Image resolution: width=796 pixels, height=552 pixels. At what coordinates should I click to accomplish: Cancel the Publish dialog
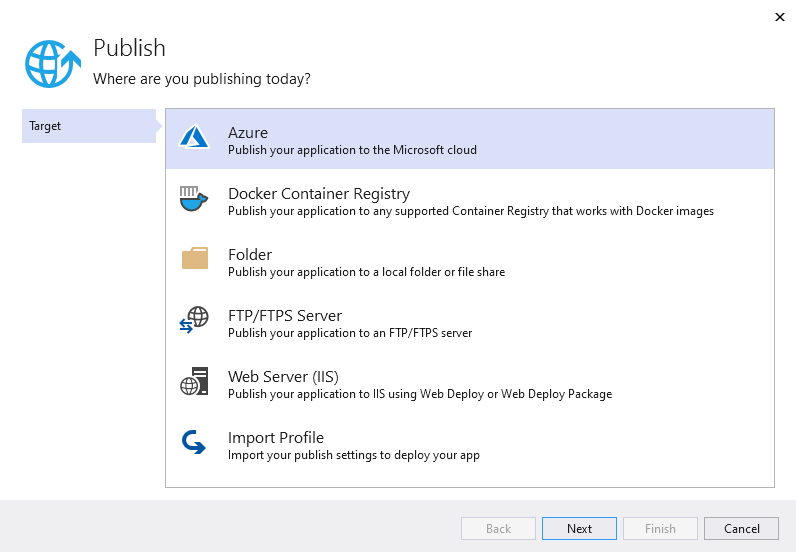coord(741,528)
